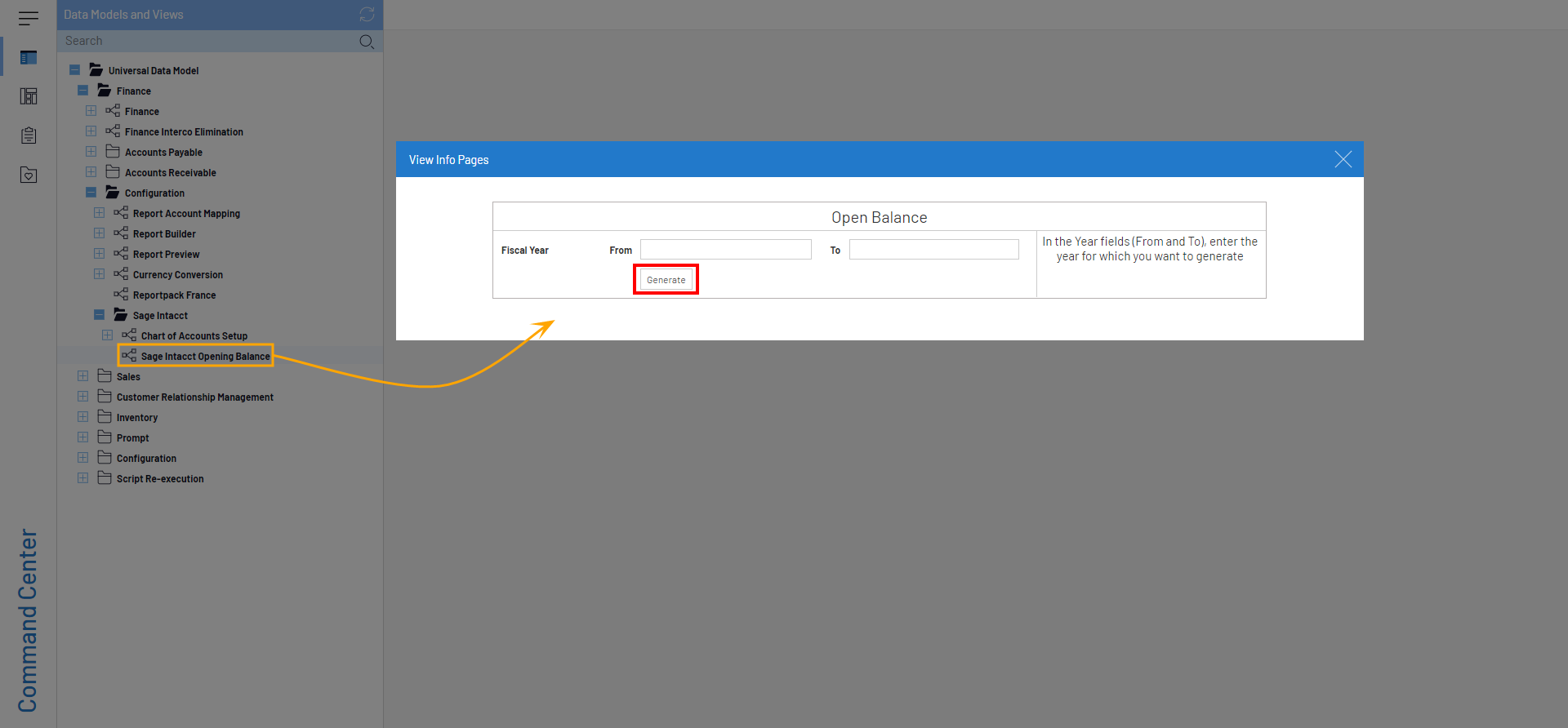The width and height of the screenshot is (1568, 728).
Task: Close the View Info Pages dialog
Action: (1343, 160)
